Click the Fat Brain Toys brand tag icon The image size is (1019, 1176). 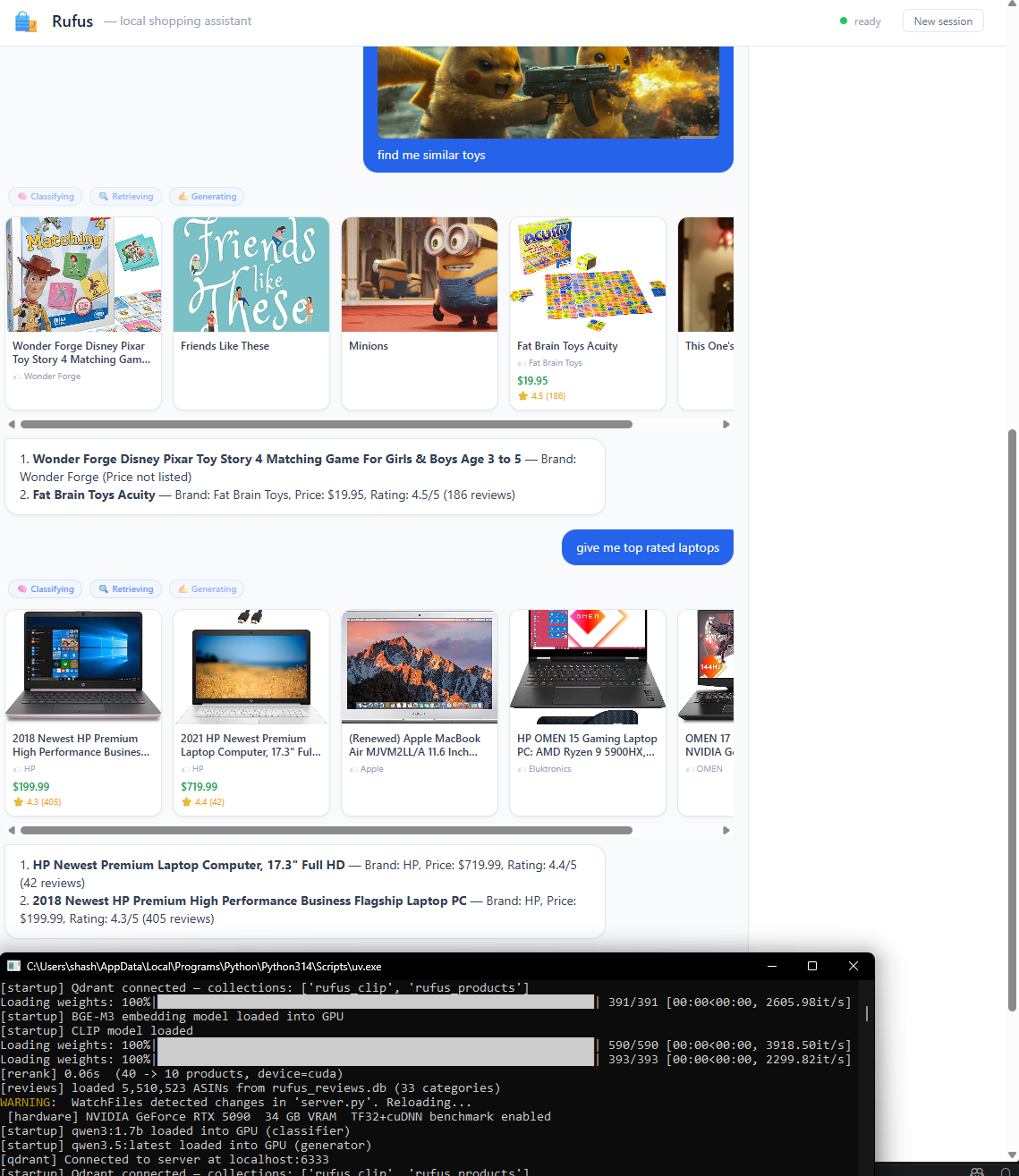pos(522,363)
